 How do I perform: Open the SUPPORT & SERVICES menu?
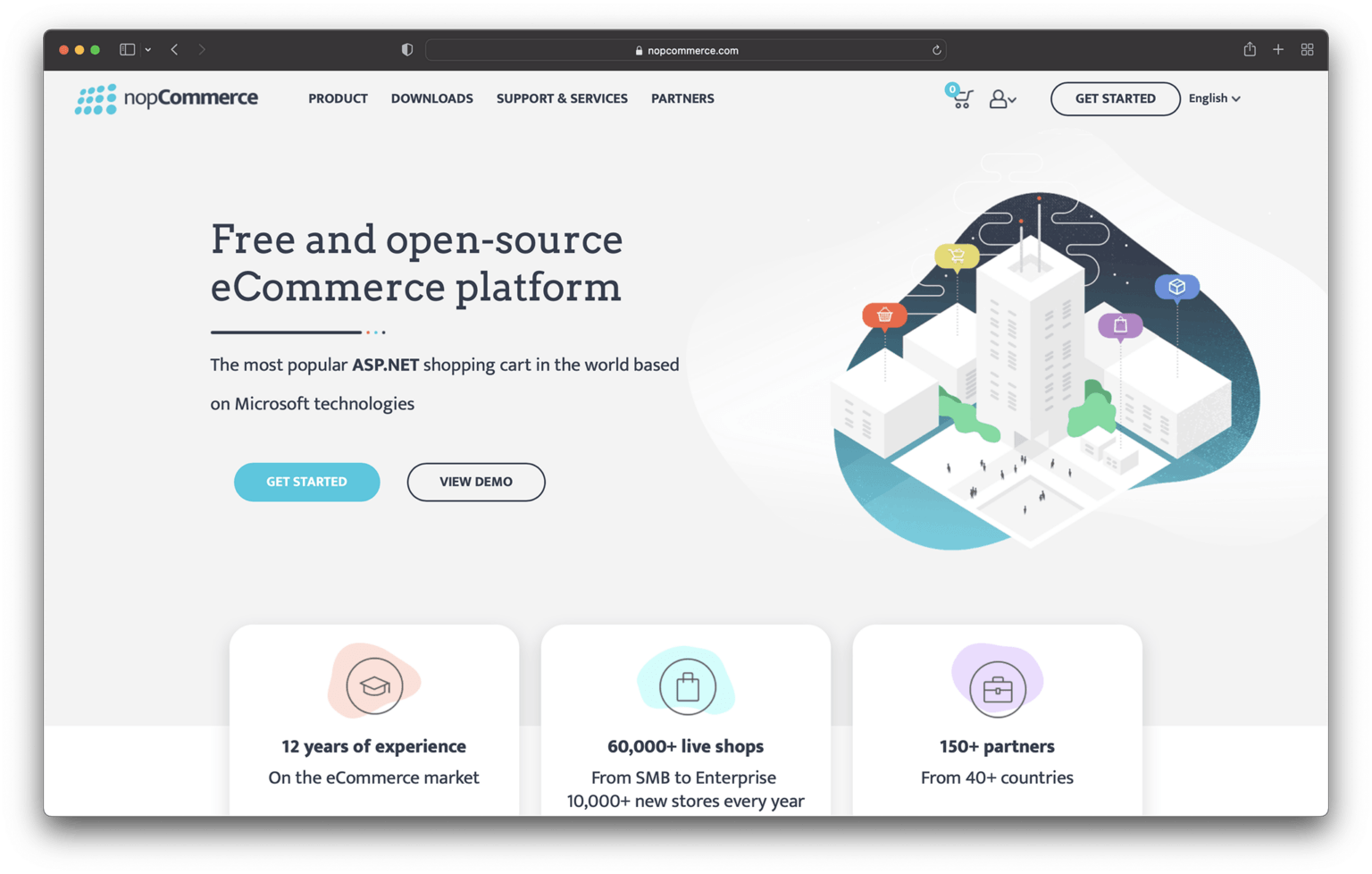tap(562, 98)
